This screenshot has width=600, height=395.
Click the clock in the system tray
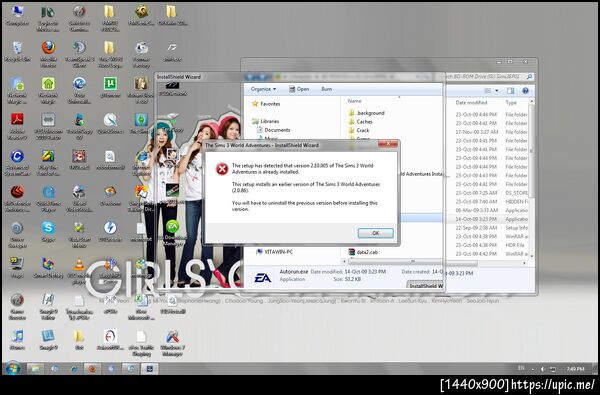pos(576,369)
